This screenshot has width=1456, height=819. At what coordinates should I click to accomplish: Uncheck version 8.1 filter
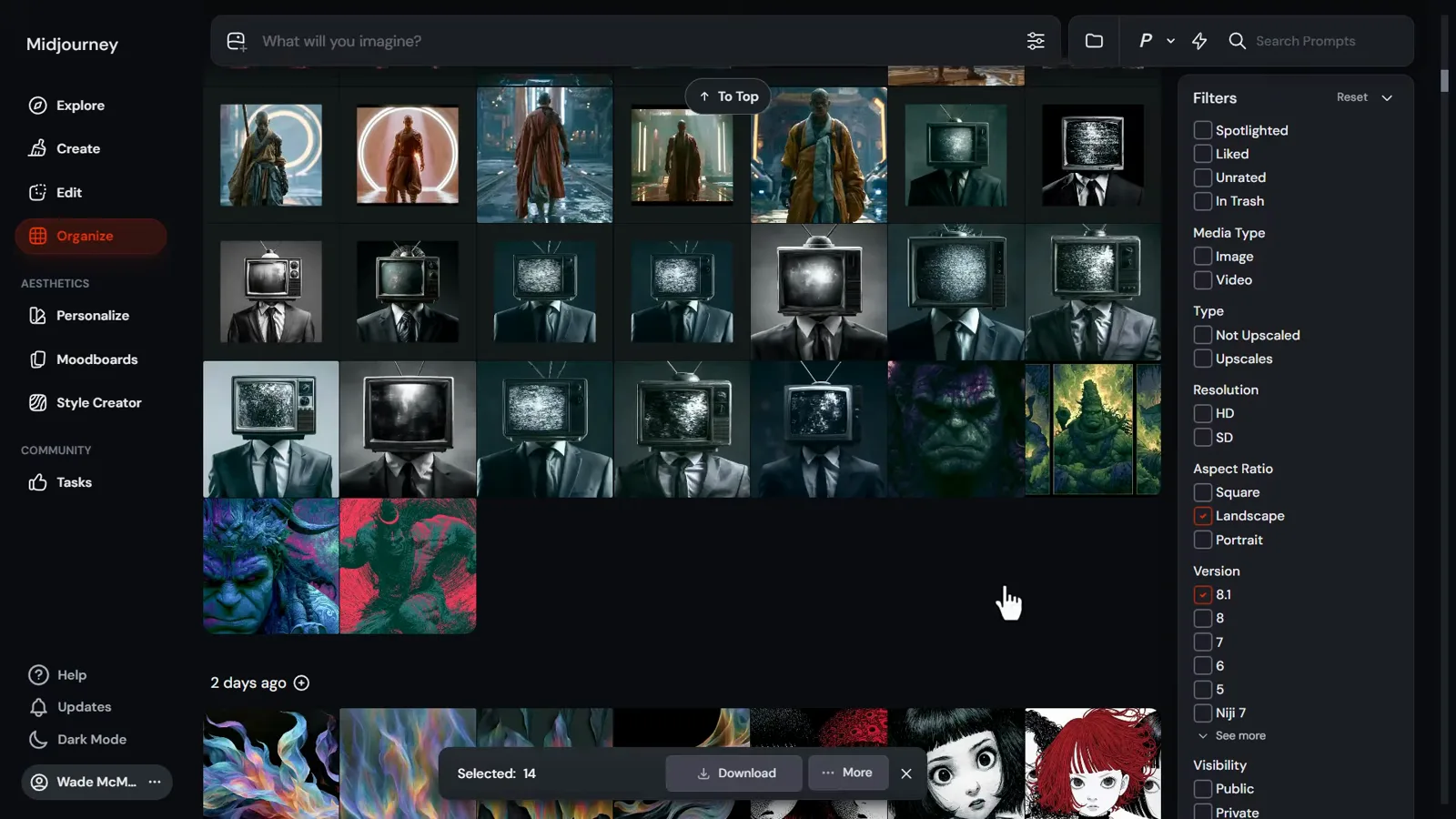[1202, 594]
